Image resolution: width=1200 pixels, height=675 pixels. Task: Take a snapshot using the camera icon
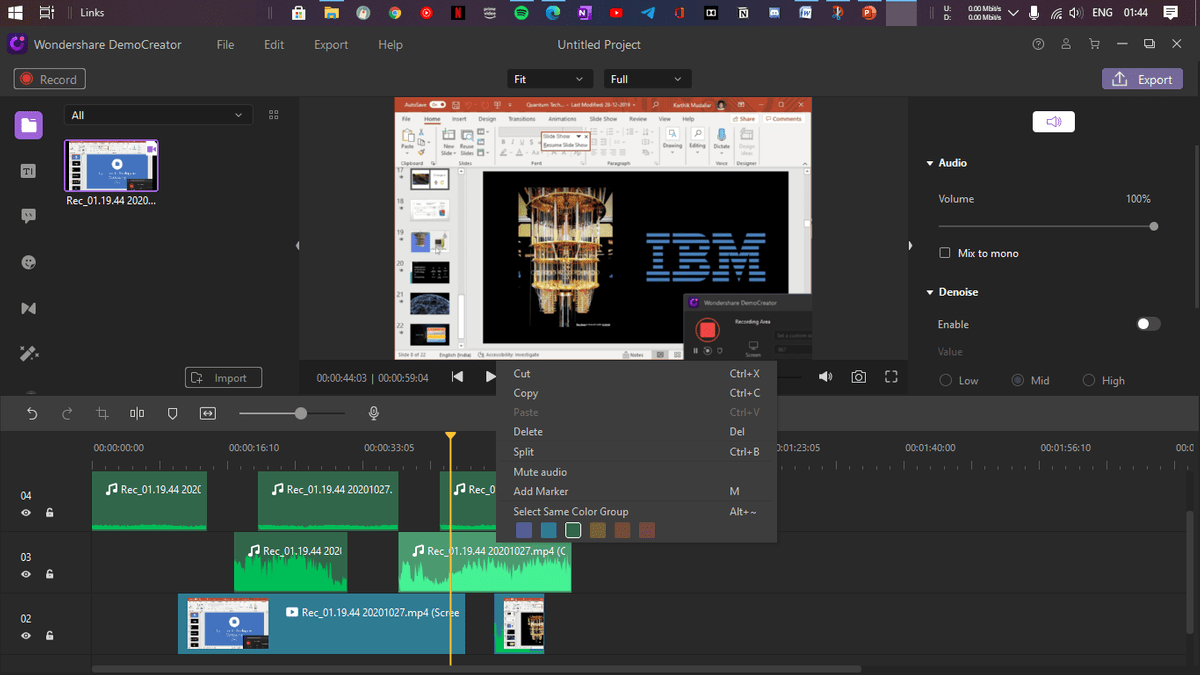coord(858,376)
